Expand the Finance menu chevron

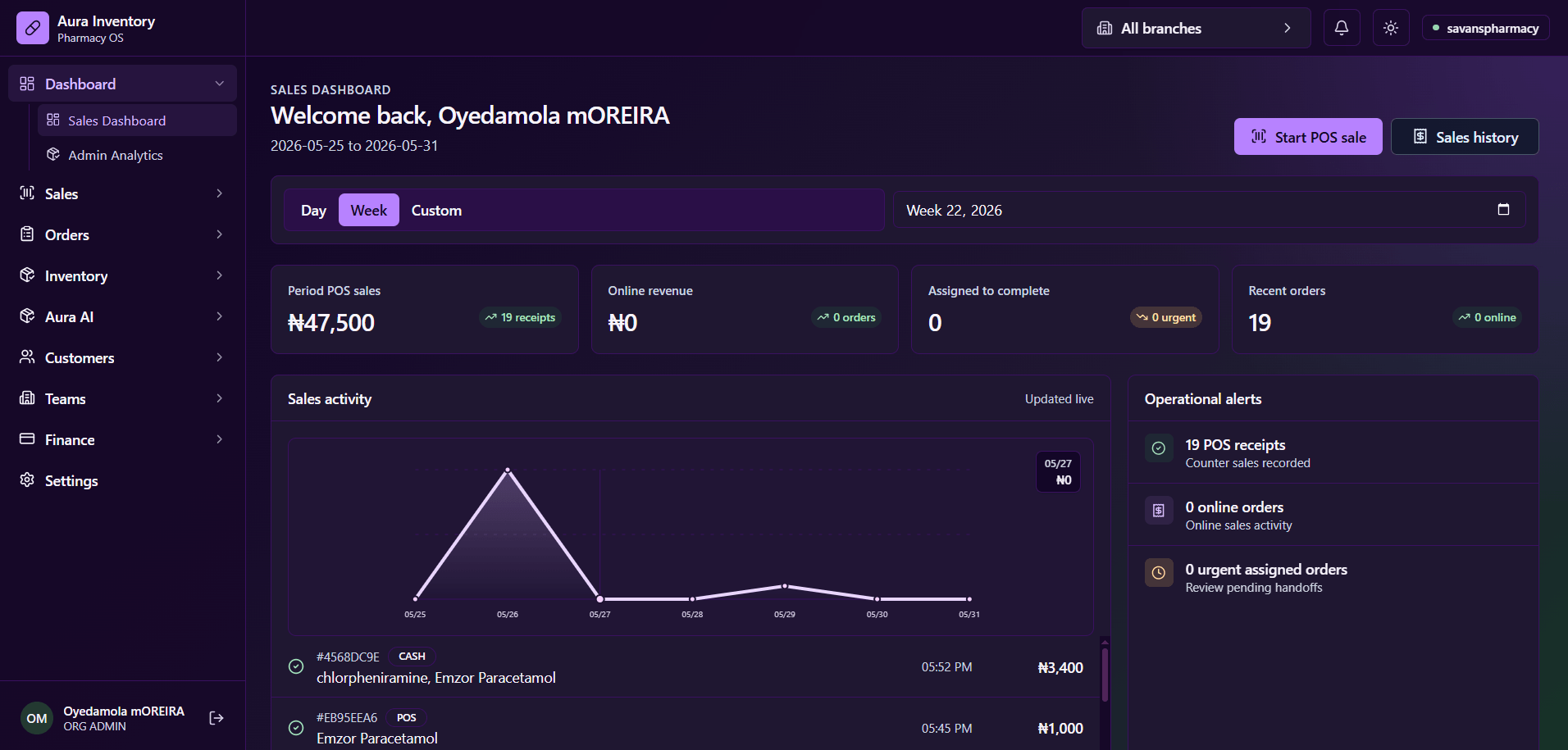click(220, 439)
